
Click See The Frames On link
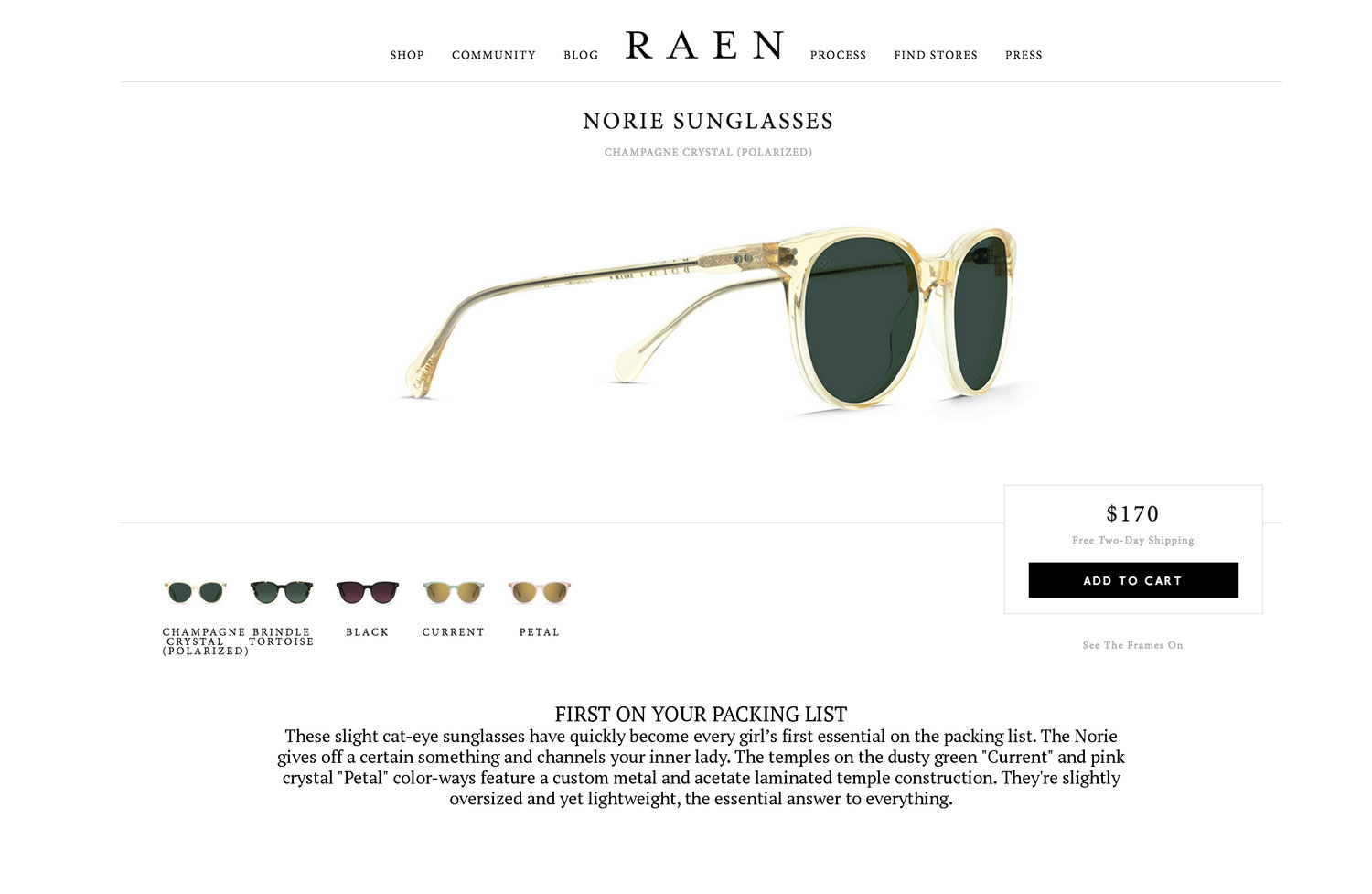1133,645
